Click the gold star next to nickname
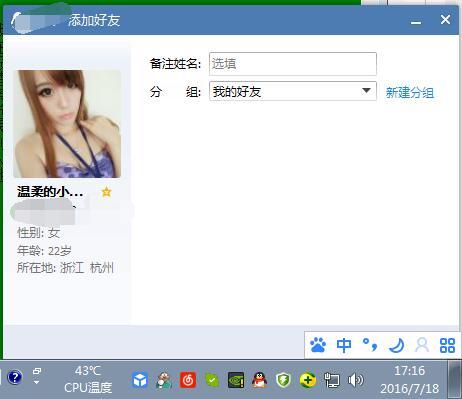The width and height of the screenshot is (462, 399). [106, 192]
